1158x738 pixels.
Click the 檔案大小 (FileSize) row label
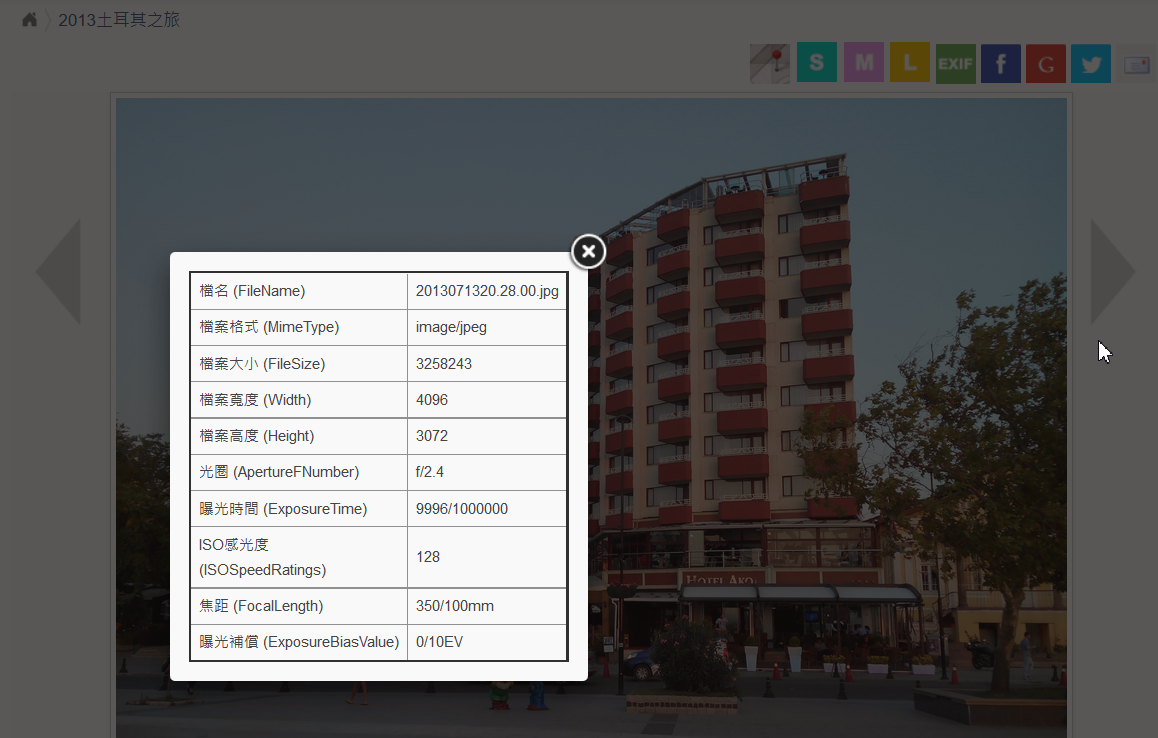pyautogui.click(x=262, y=364)
